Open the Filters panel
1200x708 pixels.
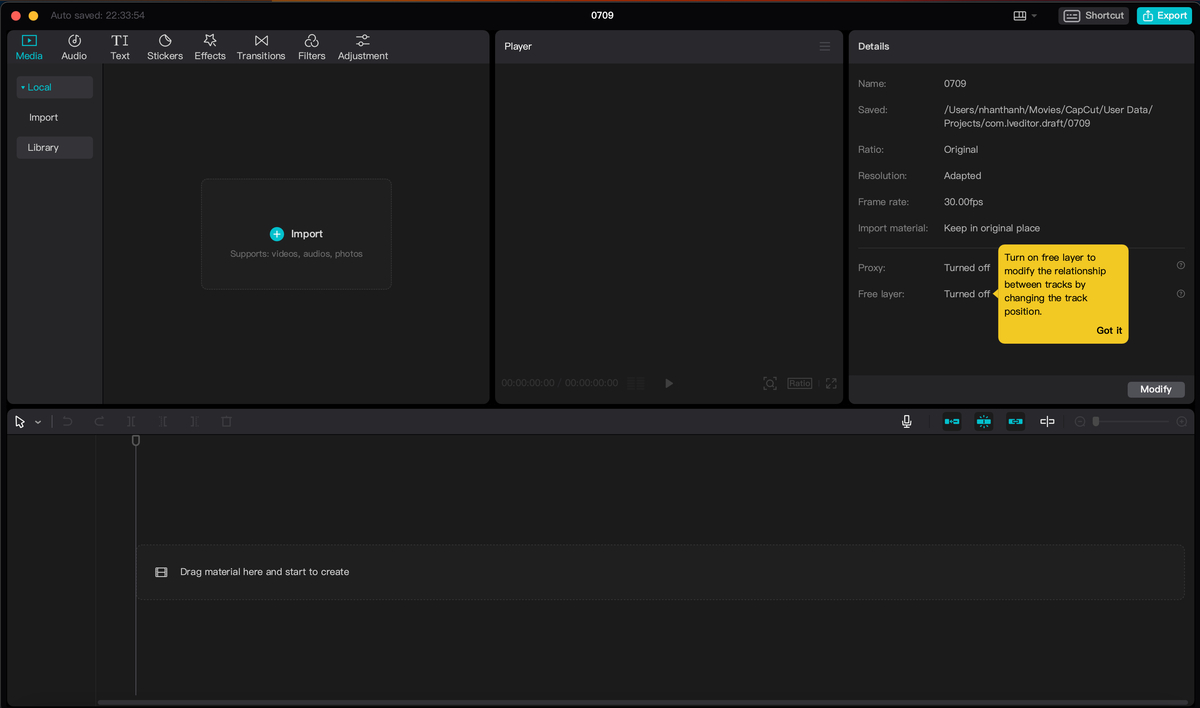[x=311, y=47]
